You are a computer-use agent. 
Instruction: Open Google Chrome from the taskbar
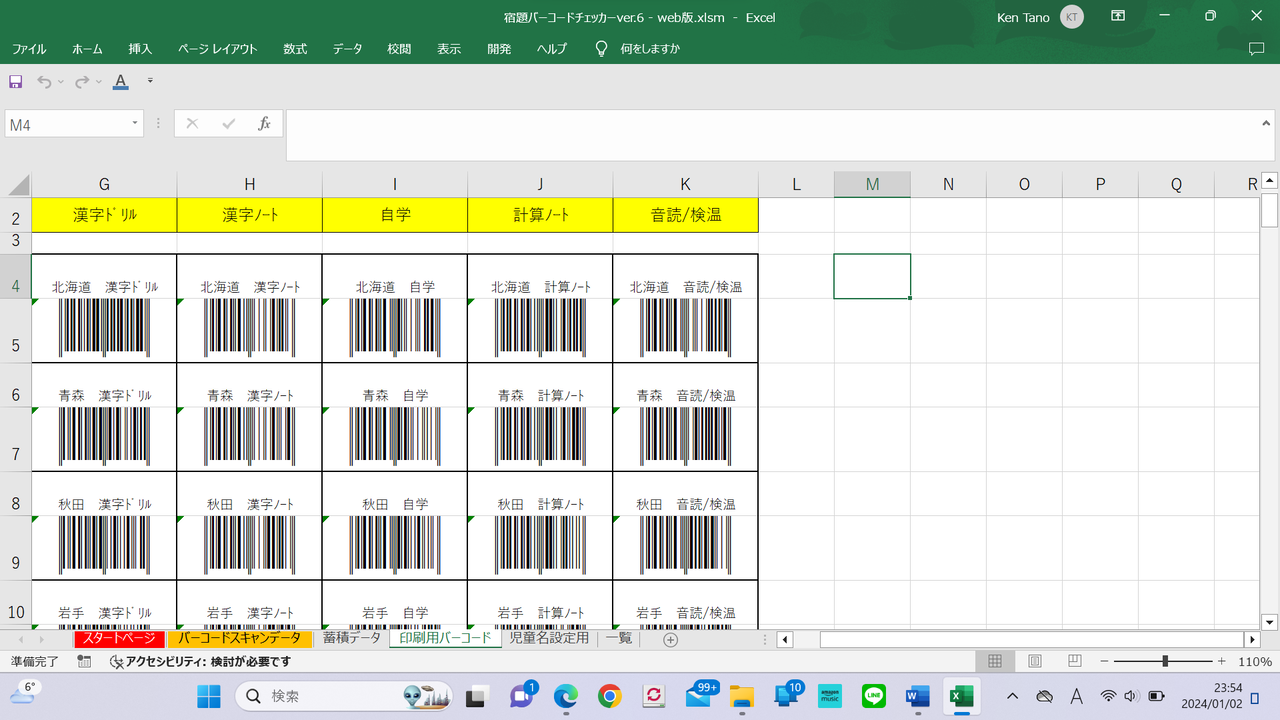pyautogui.click(x=609, y=696)
